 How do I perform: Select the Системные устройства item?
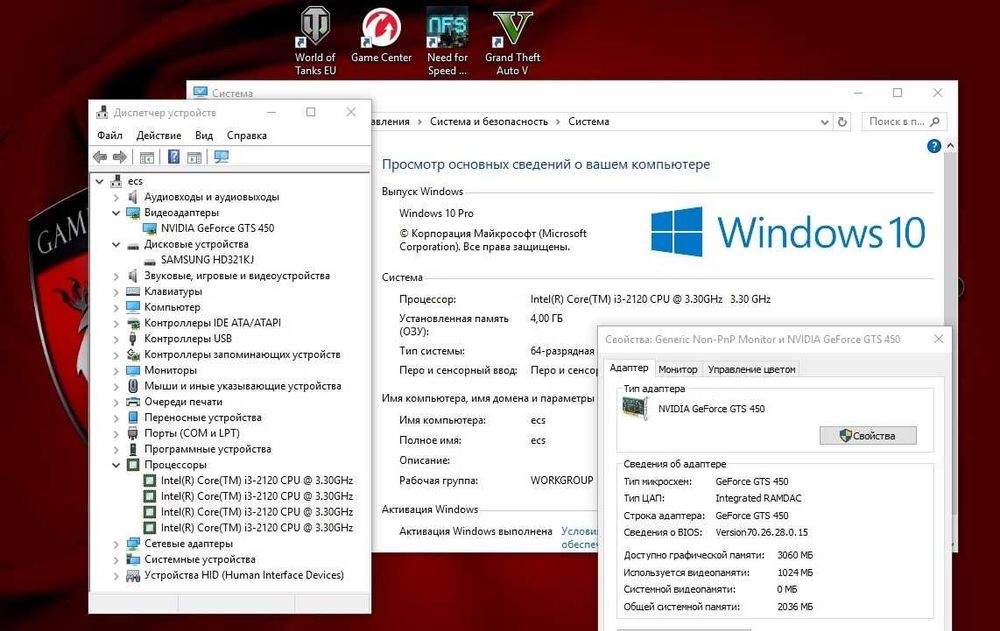click(x=200, y=560)
